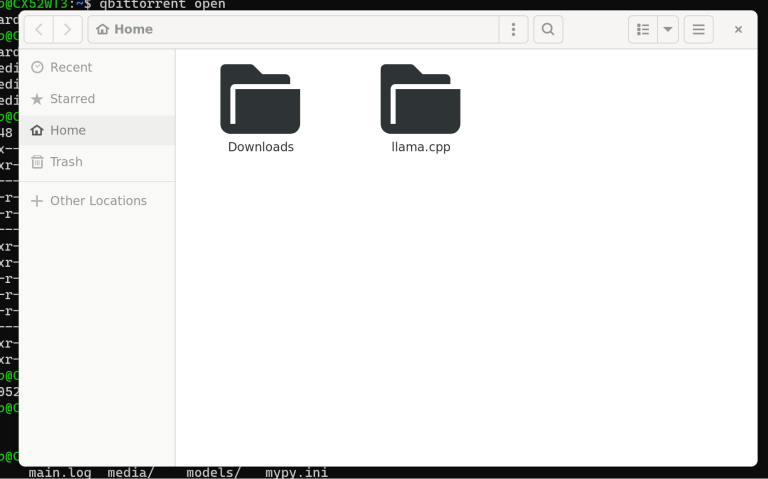Click the house icon in path bar

102,29
